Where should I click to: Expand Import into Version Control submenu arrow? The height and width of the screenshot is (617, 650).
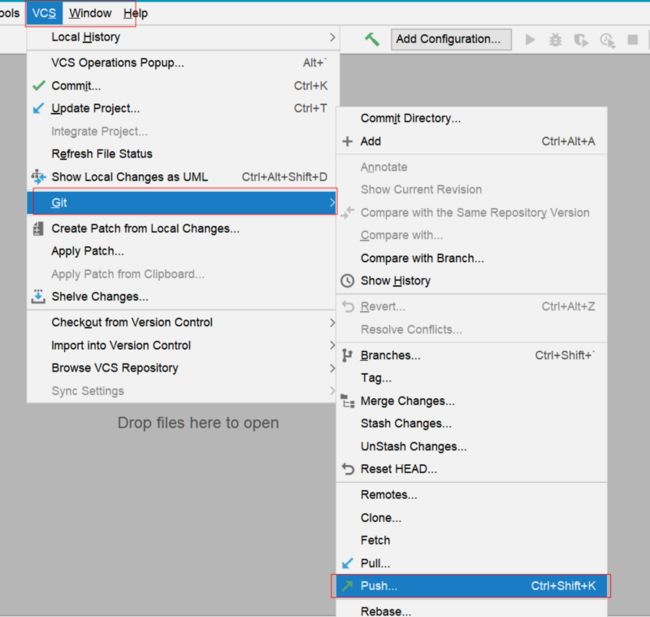click(x=332, y=345)
